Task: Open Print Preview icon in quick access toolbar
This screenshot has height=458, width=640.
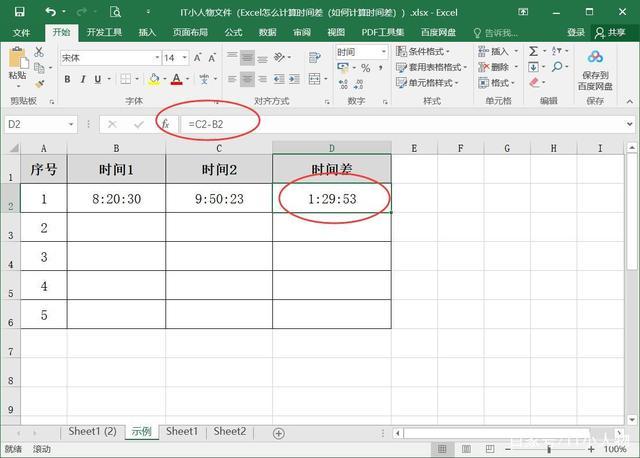Action: (x=116, y=12)
